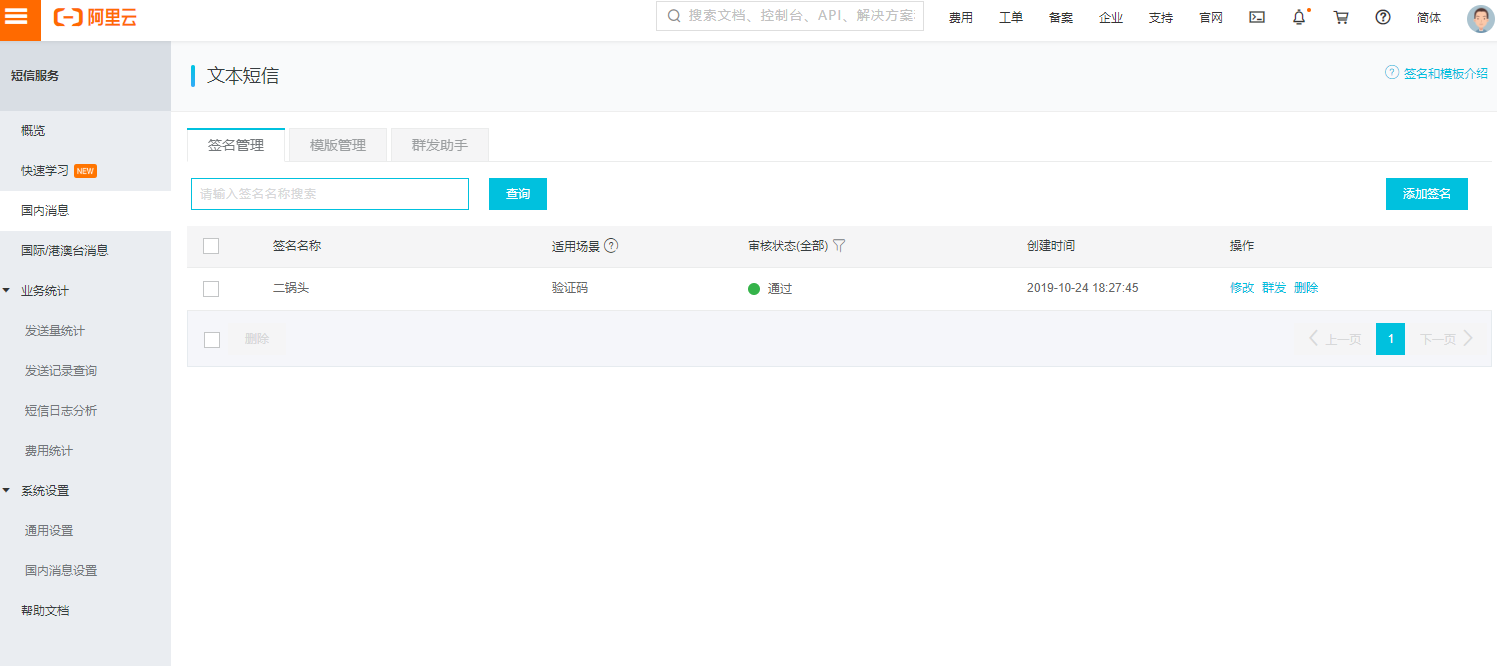Open the 工单 top menu

(x=1011, y=17)
